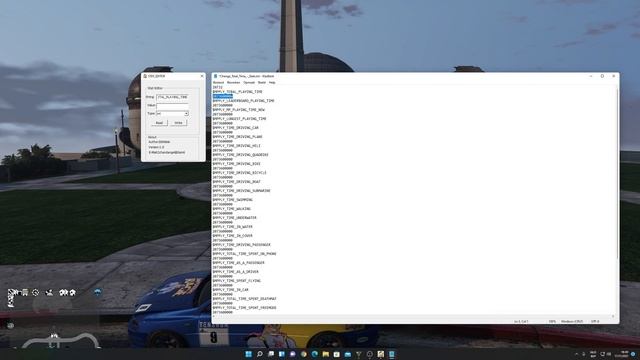Switch to Notepad via its taskbar icon
640x360 pixels.
392,354
